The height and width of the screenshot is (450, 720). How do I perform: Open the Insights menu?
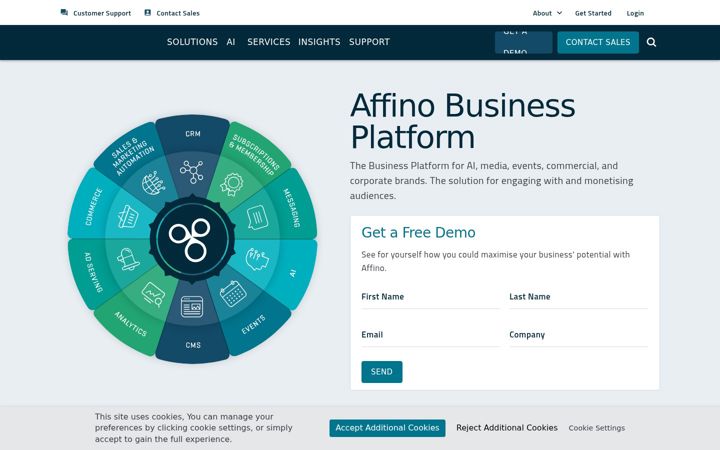click(319, 42)
